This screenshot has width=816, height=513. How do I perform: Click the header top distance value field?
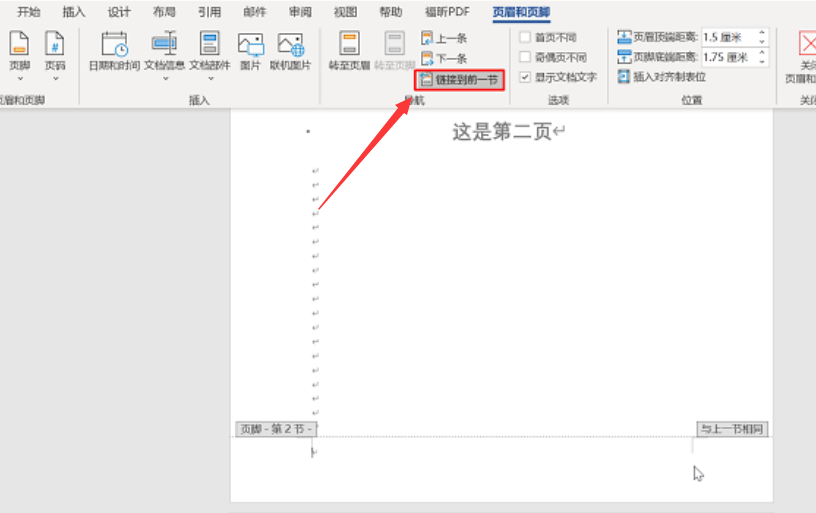727,37
